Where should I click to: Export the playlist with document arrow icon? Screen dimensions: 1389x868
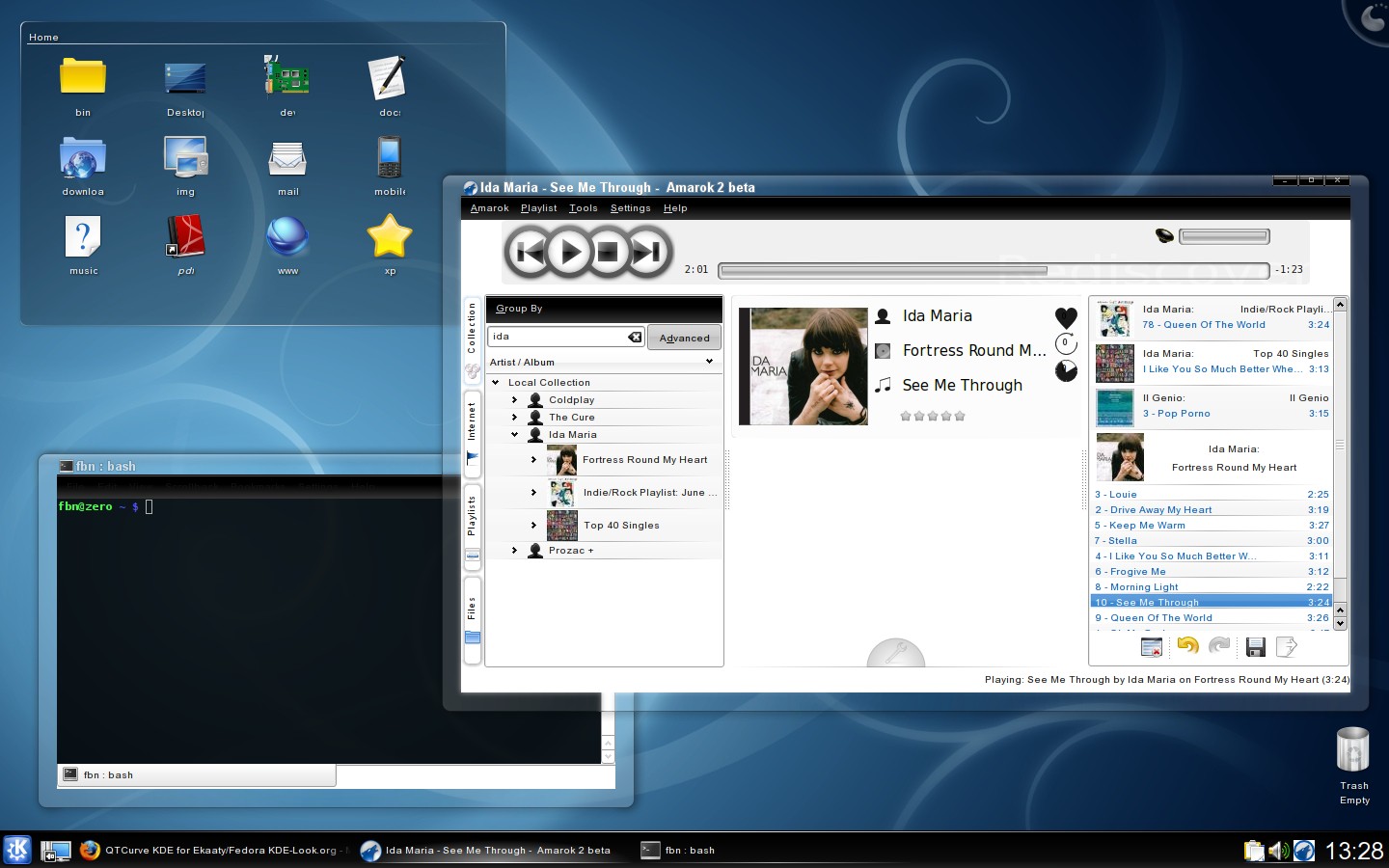1286,647
